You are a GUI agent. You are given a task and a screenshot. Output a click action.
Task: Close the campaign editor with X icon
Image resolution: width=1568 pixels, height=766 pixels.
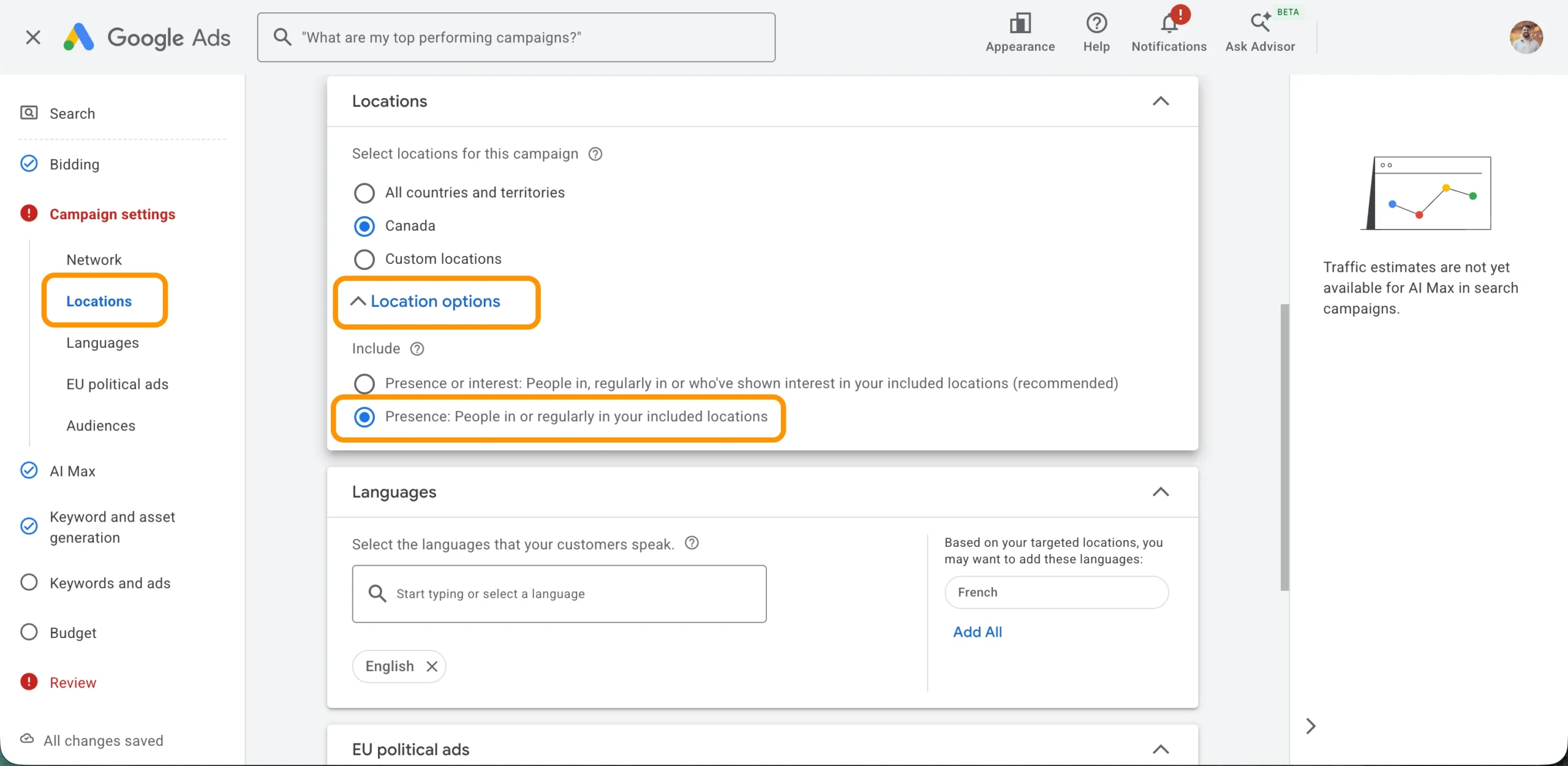(x=33, y=37)
